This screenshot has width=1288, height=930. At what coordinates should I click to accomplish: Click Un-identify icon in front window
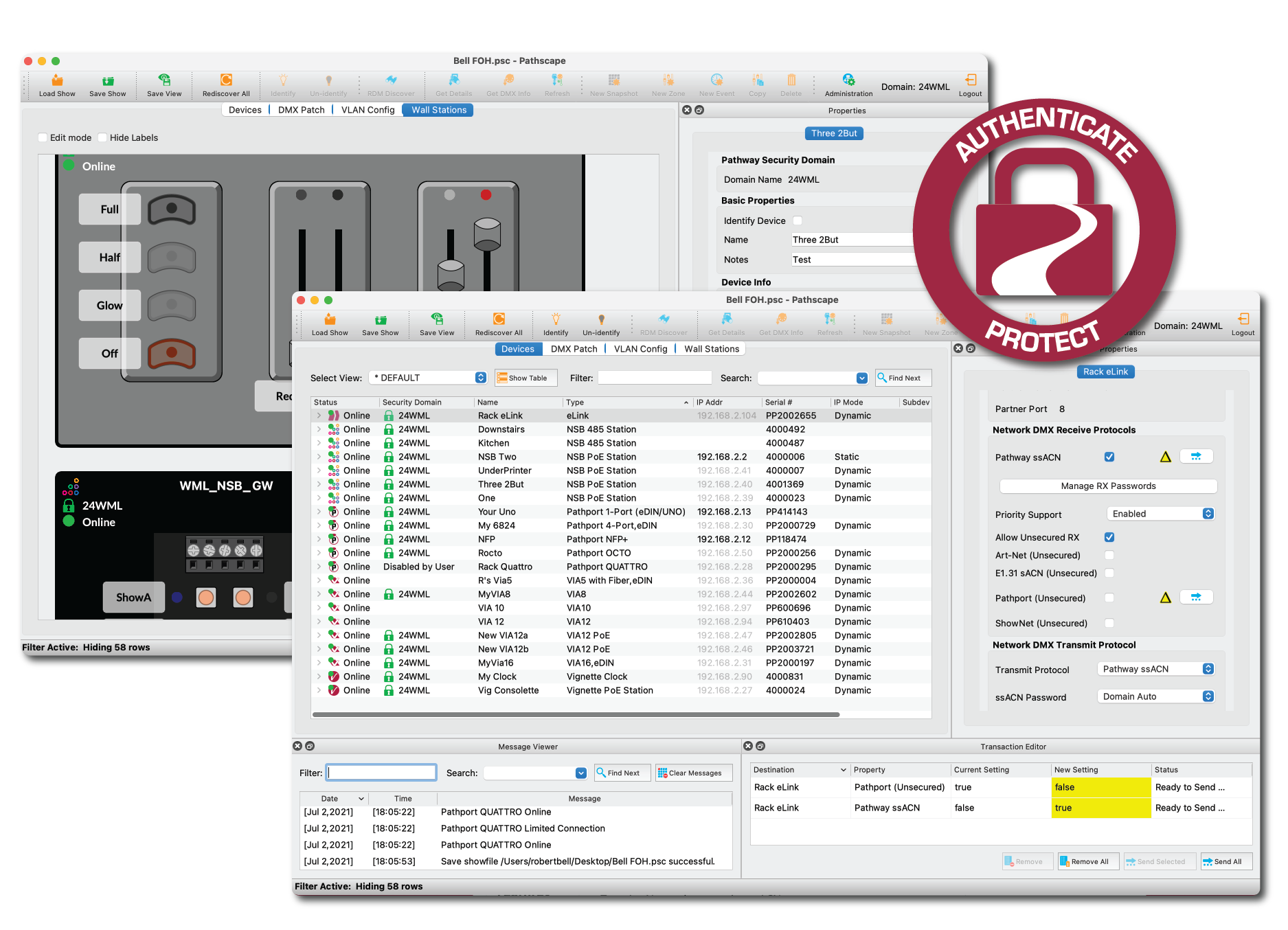point(601,319)
